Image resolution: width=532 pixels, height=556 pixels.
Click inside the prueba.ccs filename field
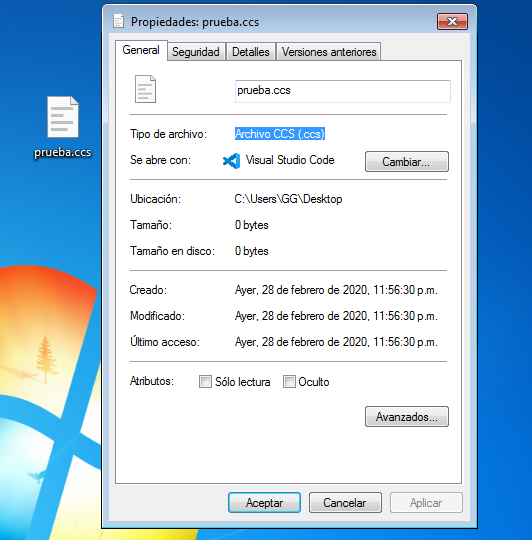(343, 91)
